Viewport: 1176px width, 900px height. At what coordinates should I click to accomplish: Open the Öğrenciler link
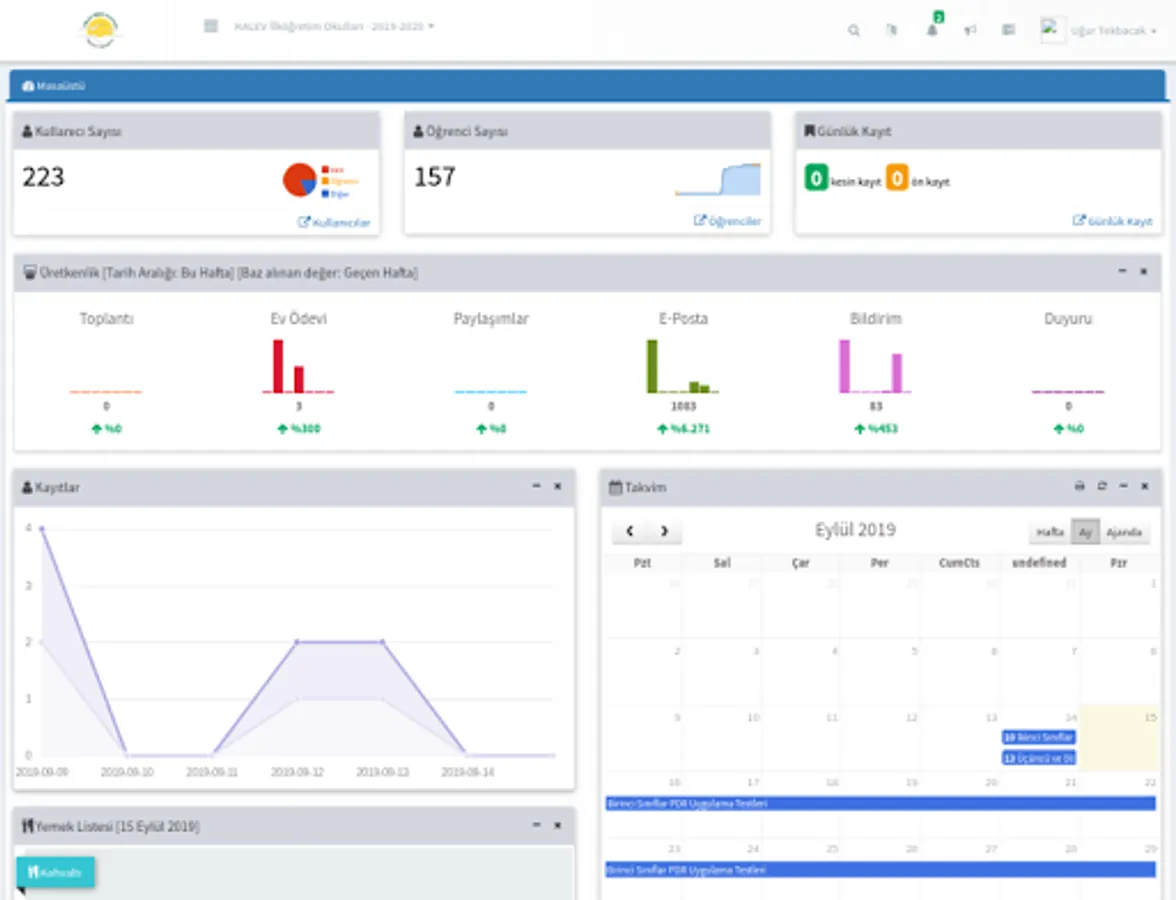tap(728, 221)
